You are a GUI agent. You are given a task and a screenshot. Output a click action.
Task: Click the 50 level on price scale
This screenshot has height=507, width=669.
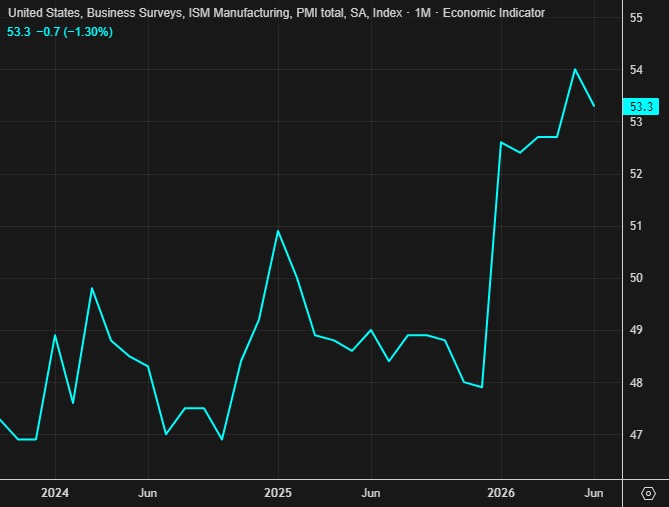point(636,278)
